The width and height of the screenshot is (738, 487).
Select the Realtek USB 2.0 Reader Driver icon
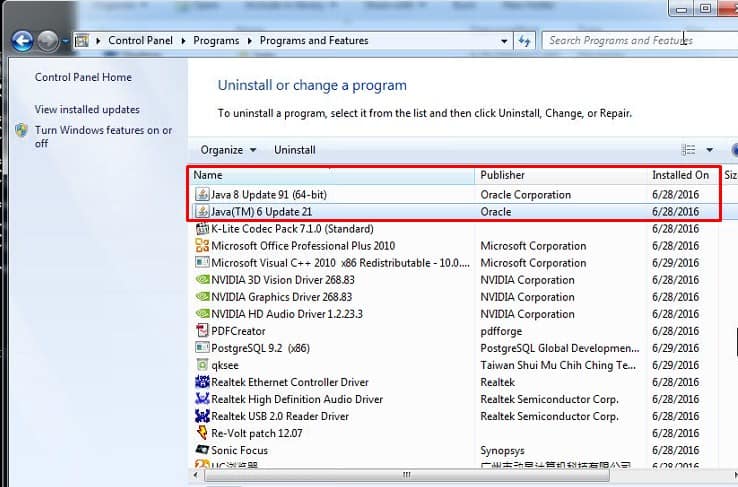(202, 416)
